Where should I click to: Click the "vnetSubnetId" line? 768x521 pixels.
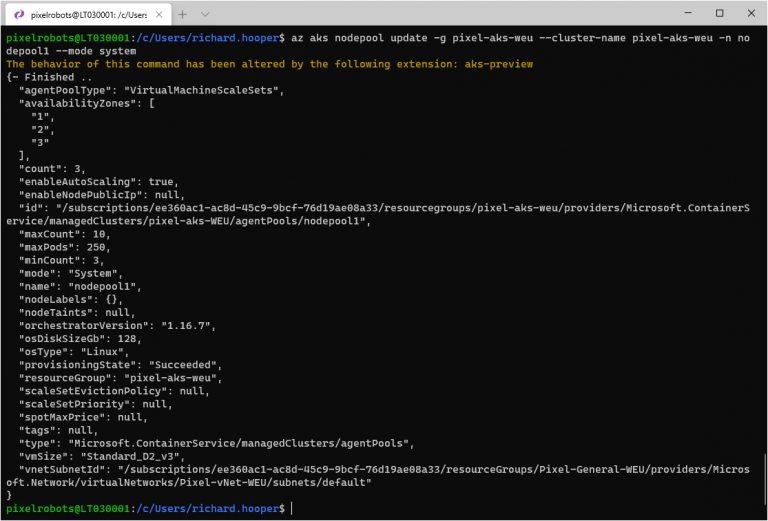tap(384, 470)
